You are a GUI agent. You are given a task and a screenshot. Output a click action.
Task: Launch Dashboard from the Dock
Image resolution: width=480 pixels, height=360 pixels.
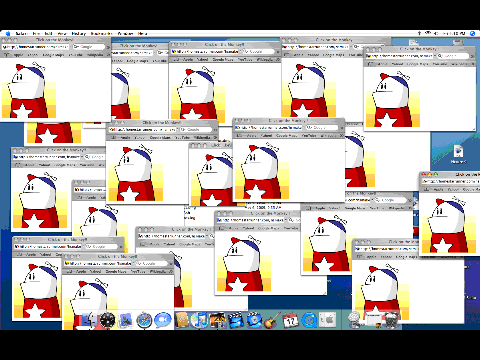tap(107, 320)
